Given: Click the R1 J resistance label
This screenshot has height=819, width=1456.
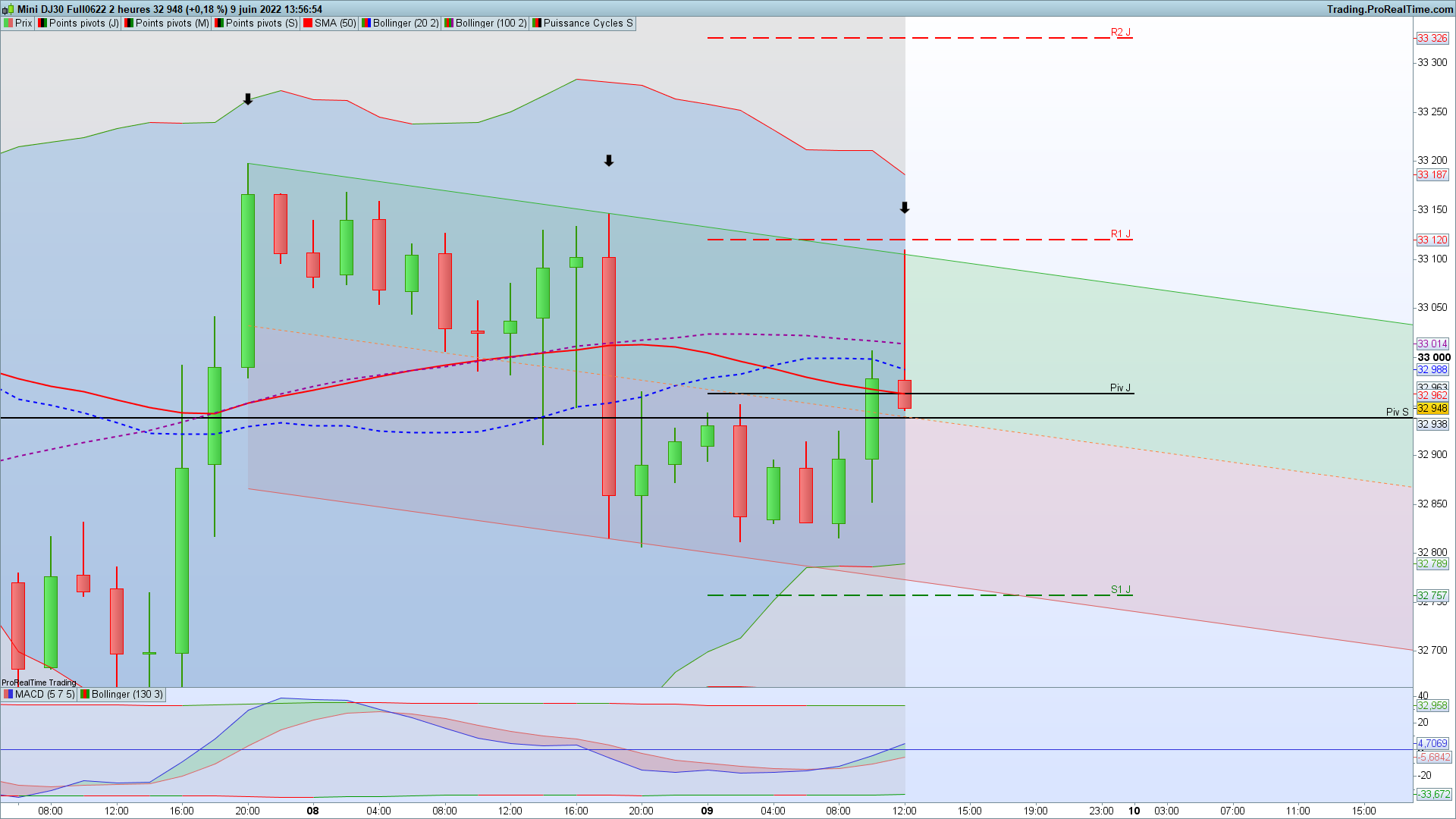Looking at the screenshot, I should tap(1120, 234).
